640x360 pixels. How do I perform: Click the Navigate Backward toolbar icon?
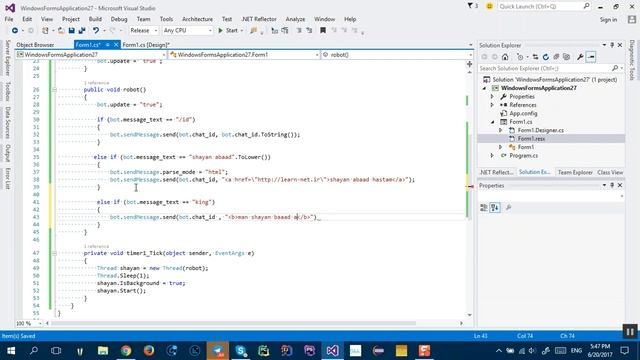tap(15, 31)
